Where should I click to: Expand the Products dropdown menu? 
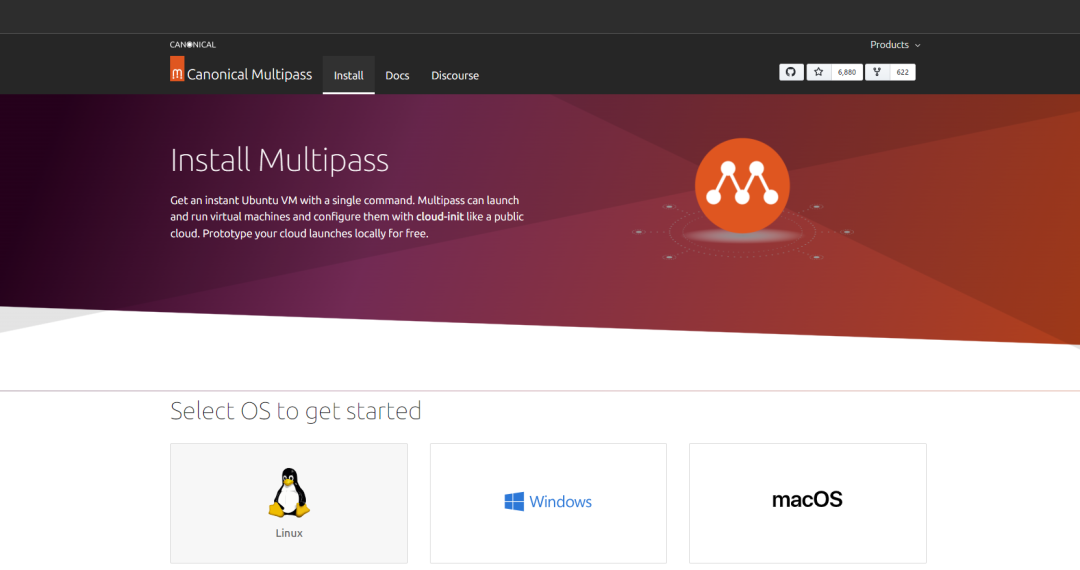pos(895,45)
